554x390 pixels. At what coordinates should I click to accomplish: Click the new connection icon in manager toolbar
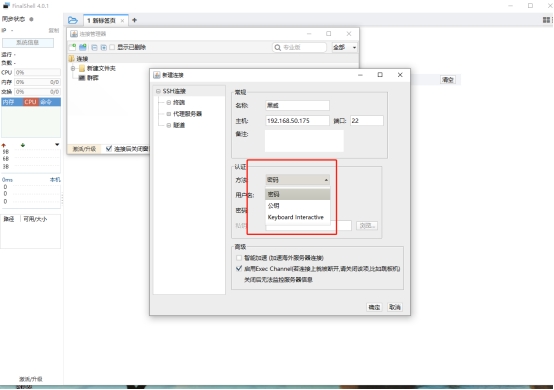(x=72, y=47)
